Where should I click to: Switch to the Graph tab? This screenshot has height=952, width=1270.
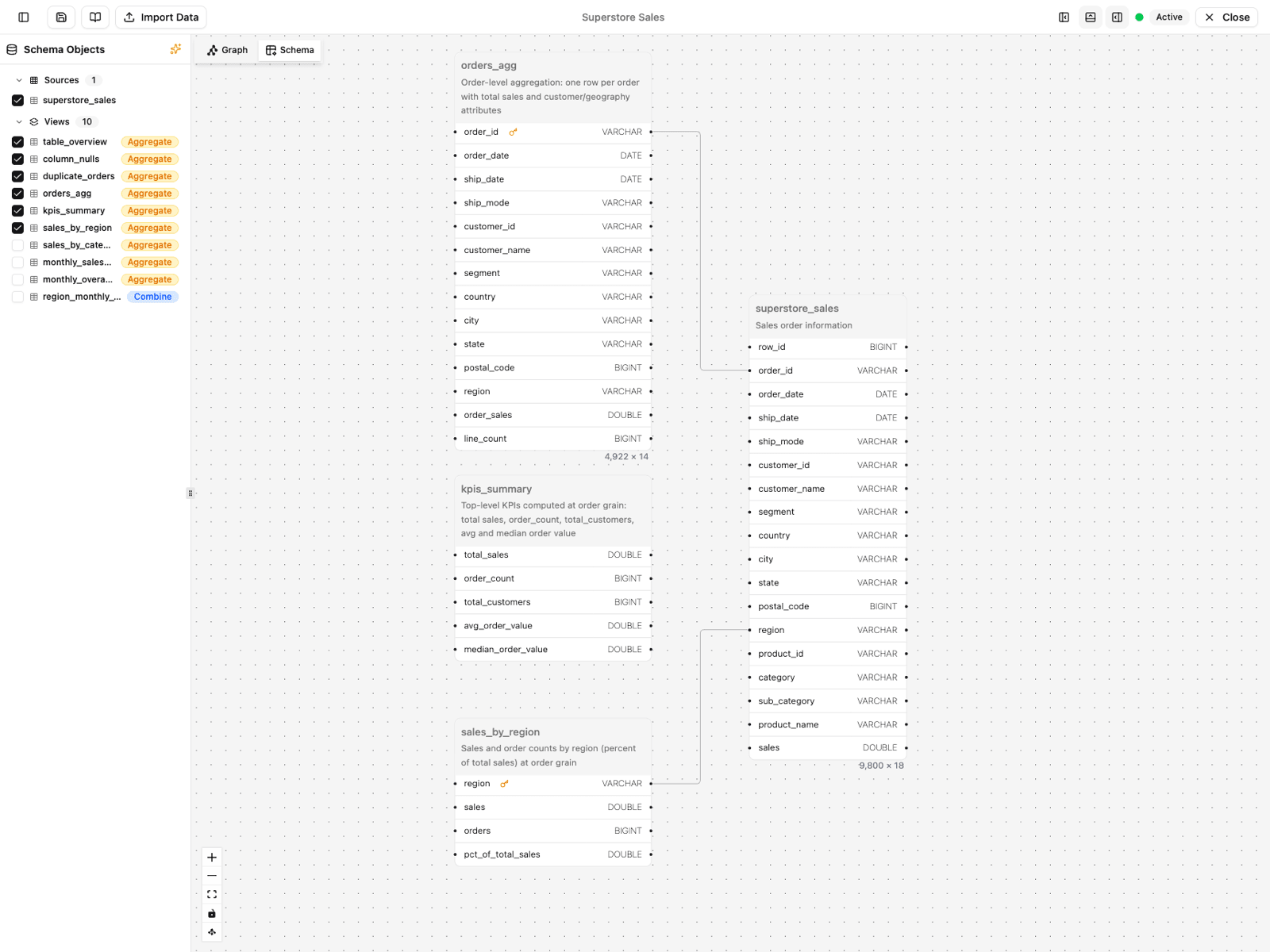[226, 49]
